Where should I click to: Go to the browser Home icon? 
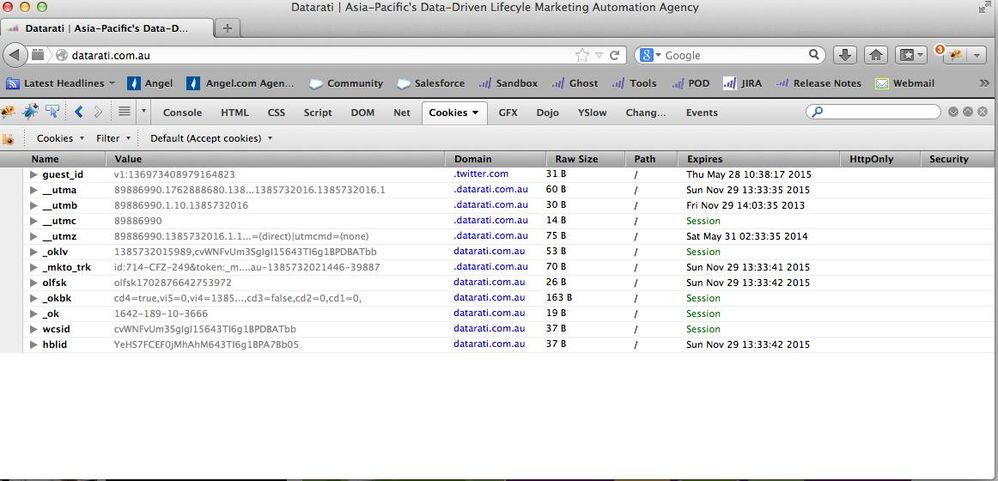(x=876, y=55)
